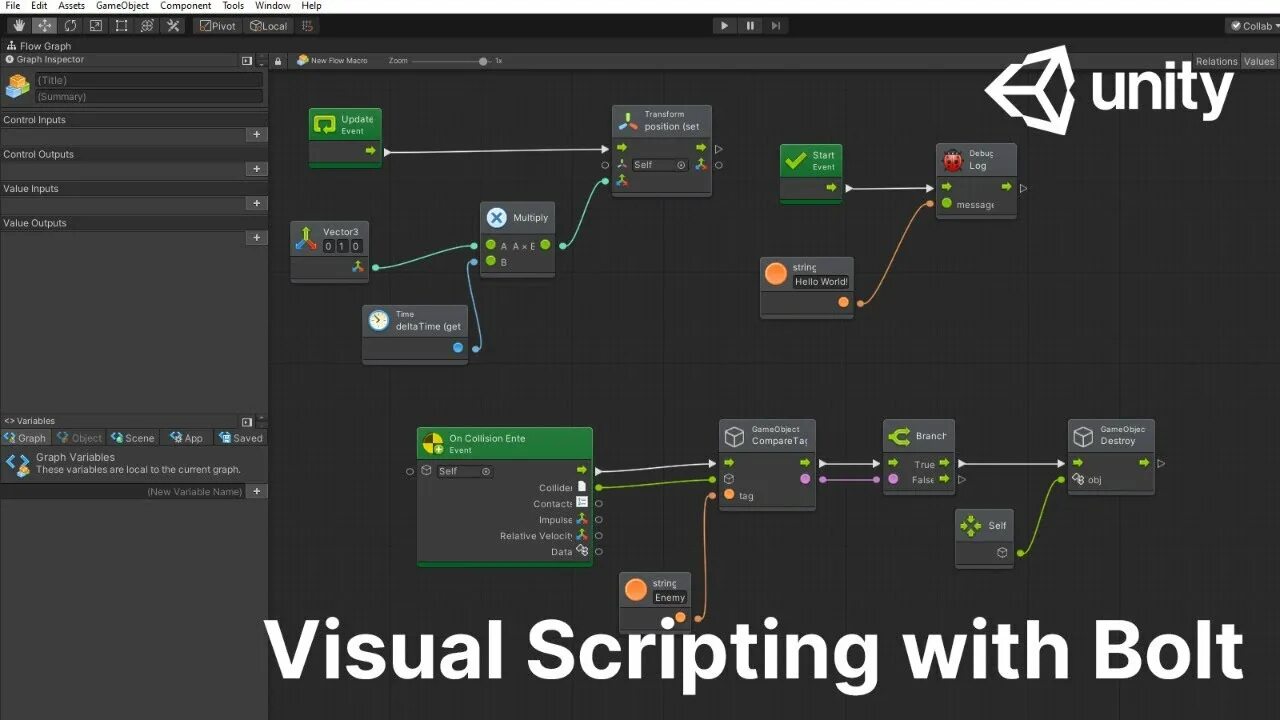Switch to Object variables tab
Screen dimensions: 1280x720
79,438
